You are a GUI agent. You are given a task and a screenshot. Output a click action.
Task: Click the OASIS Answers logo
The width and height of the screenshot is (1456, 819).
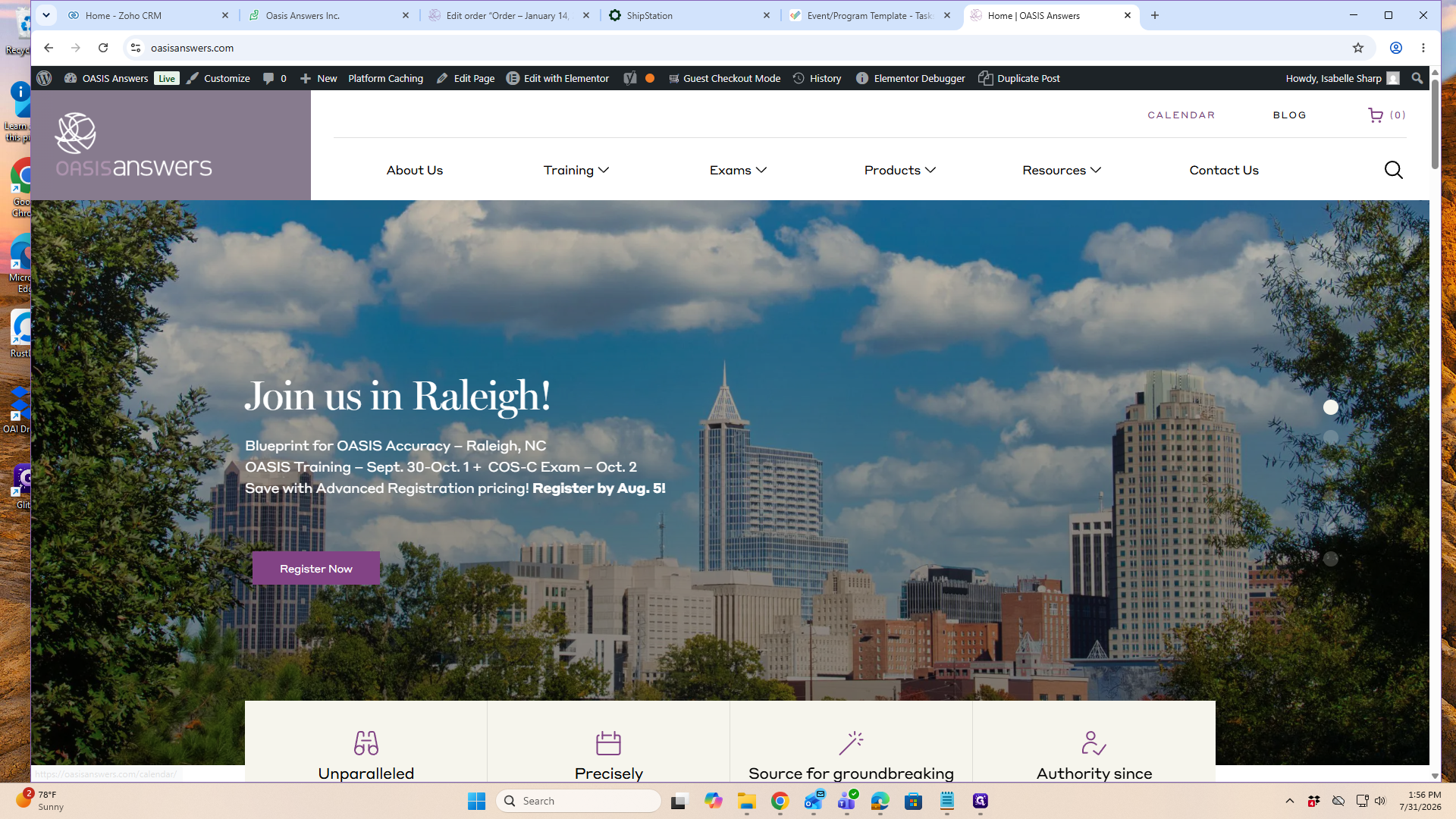click(133, 145)
